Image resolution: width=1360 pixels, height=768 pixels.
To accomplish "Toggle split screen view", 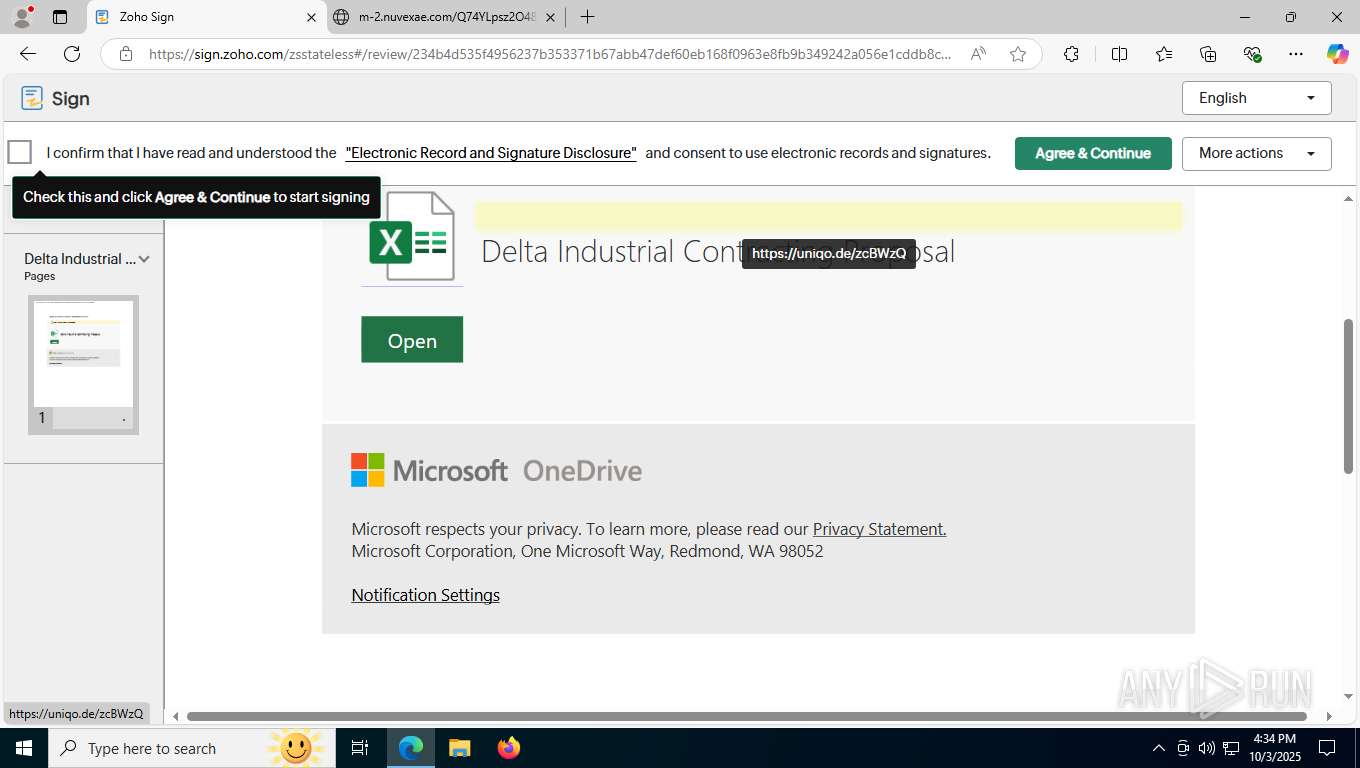I will pos(1119,54).
